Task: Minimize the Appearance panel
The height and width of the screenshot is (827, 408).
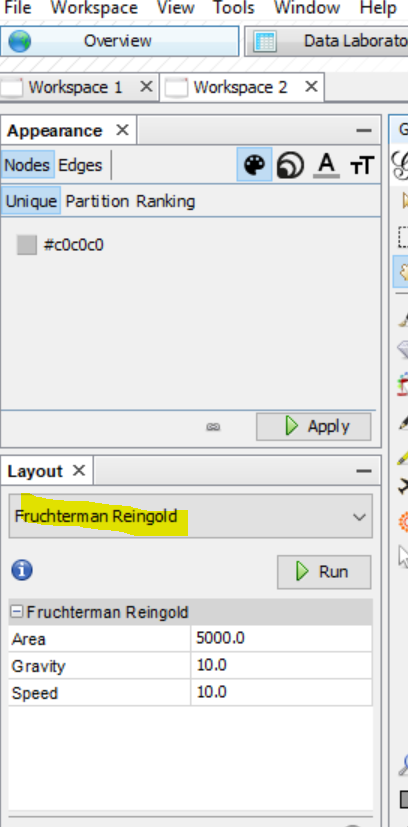Action: tap(364, 130)
